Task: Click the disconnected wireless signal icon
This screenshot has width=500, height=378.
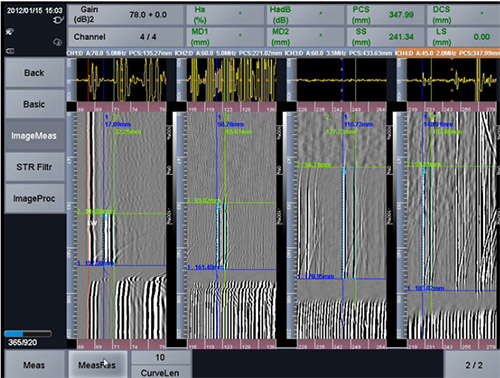Action: pos(9,32)
